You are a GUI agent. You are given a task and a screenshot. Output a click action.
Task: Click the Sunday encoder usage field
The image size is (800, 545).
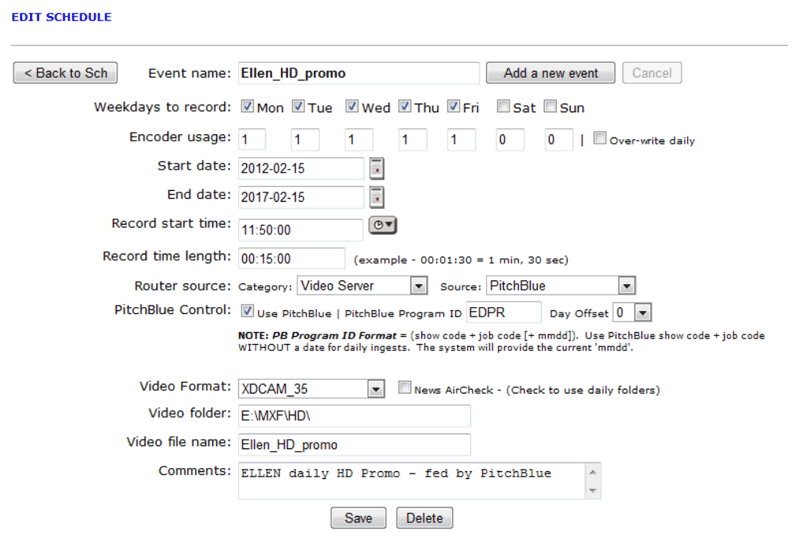559,140
